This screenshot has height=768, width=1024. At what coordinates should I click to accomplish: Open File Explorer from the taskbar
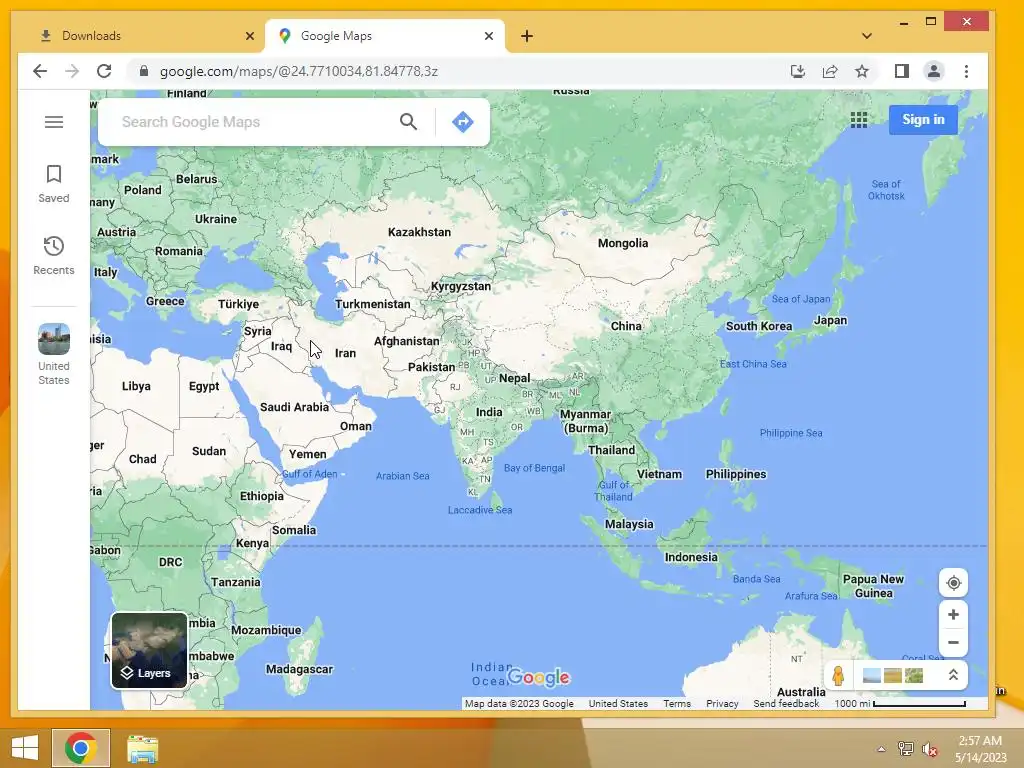click(x=142, y=748)
